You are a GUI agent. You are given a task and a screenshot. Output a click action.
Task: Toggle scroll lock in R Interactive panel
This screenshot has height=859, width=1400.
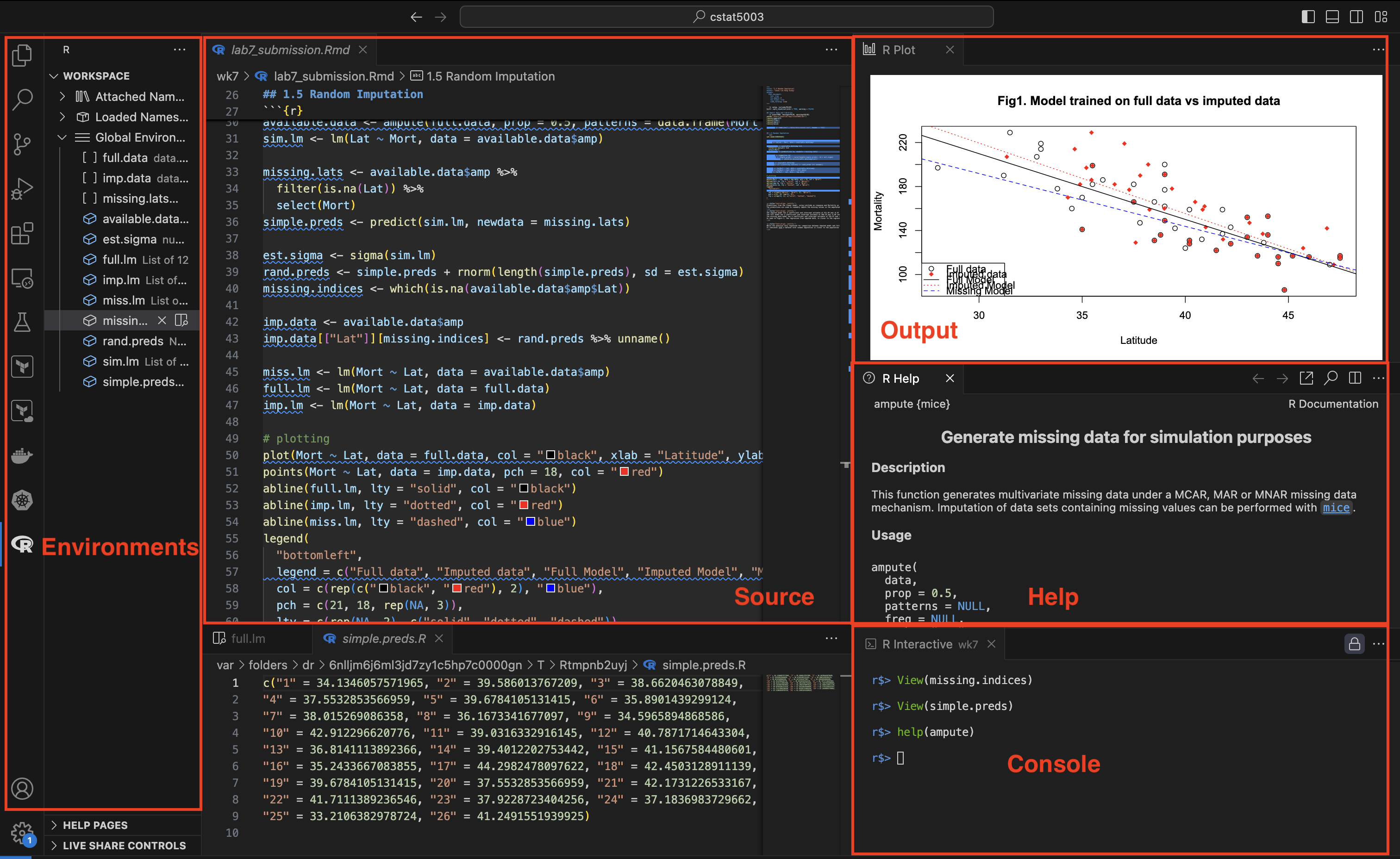click(x=1355, y=644)
